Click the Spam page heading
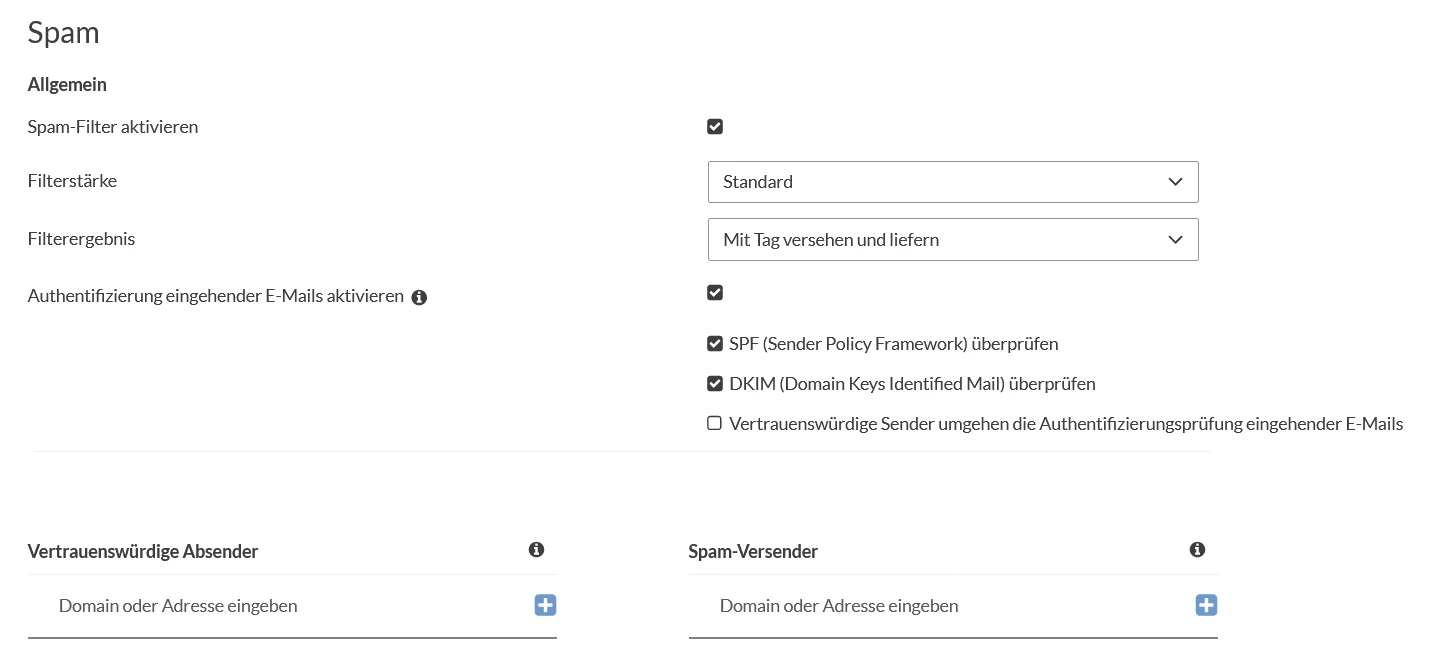This screenshot has width=1435, height=652. tap(63, 33)
